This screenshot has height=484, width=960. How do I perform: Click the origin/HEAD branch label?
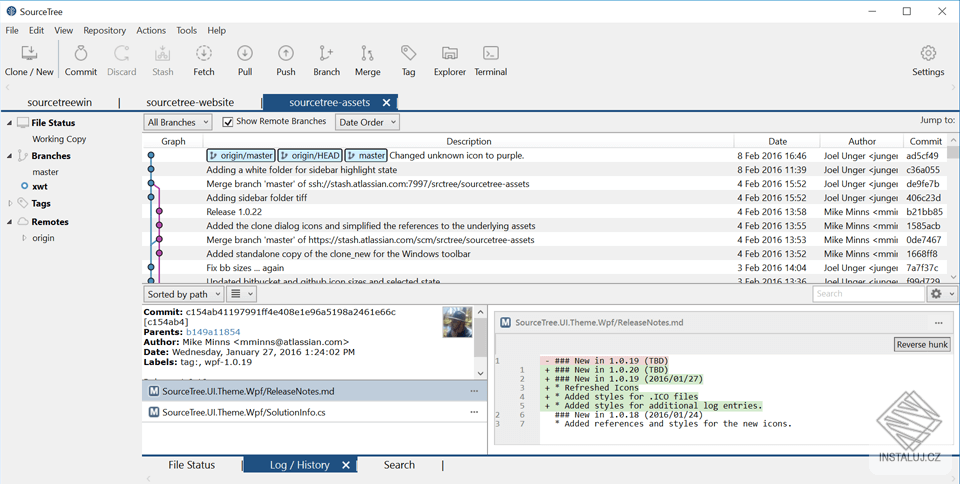[309, 155]
